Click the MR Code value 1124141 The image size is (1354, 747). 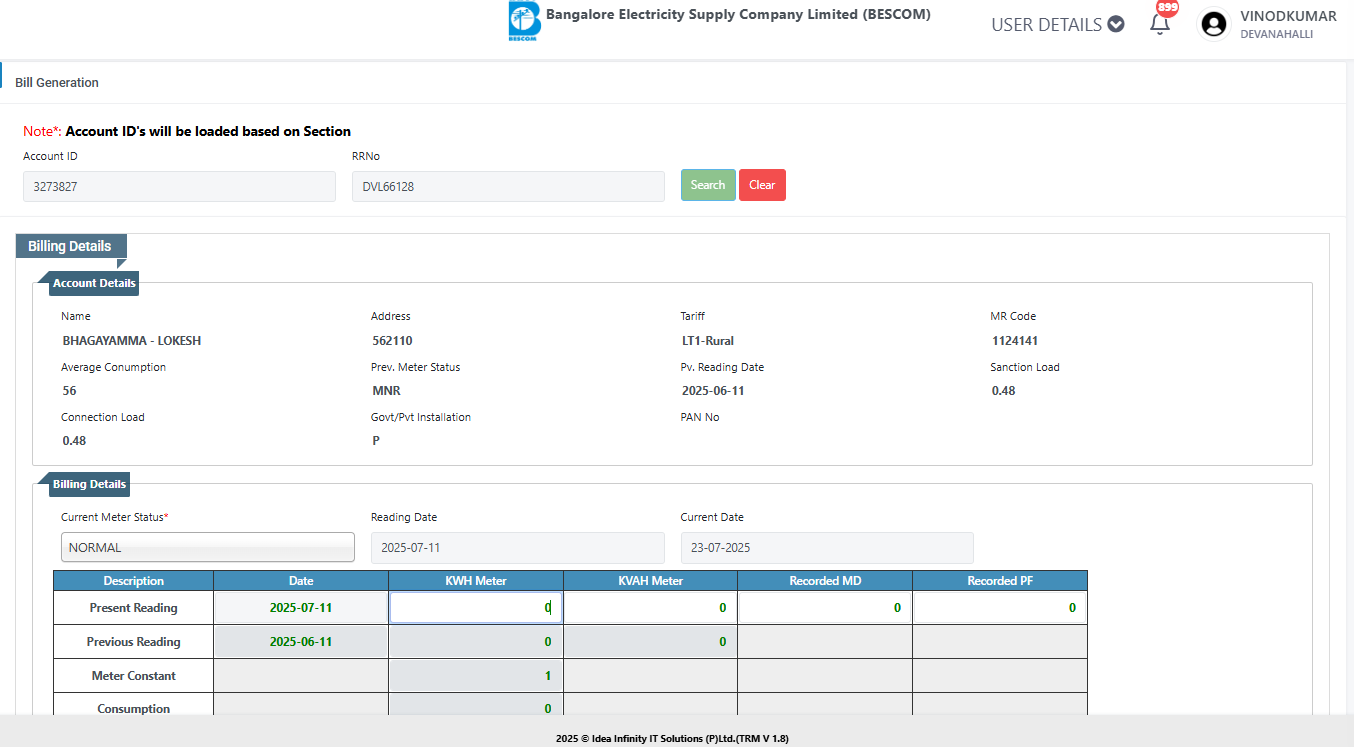click(x=1015, y=341)
